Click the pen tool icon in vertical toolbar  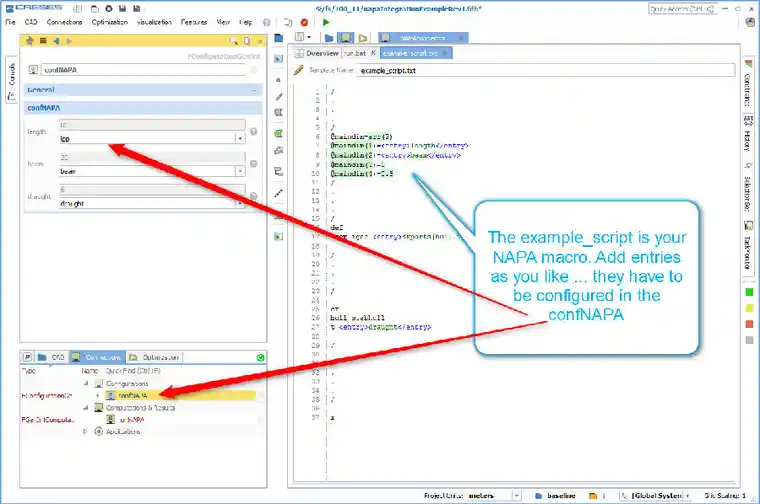(279, 96)
